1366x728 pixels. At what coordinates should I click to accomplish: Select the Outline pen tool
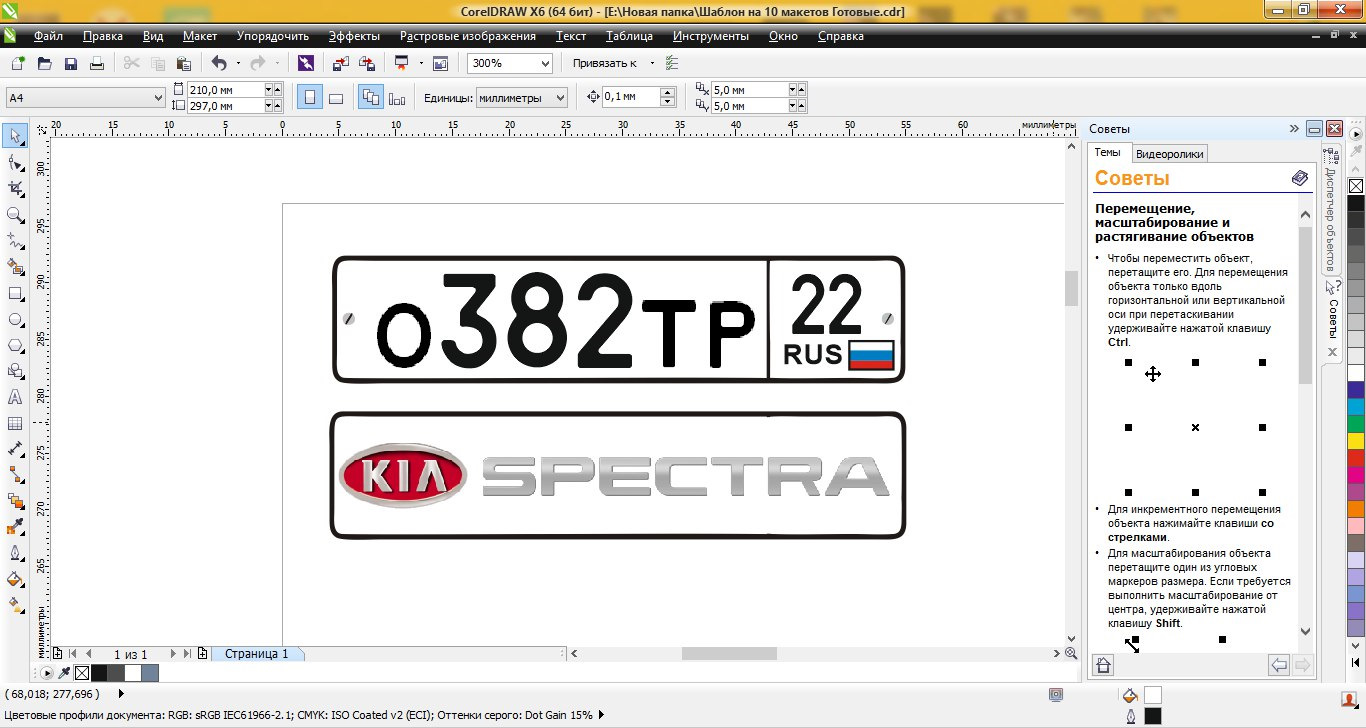tap(15, 553)
